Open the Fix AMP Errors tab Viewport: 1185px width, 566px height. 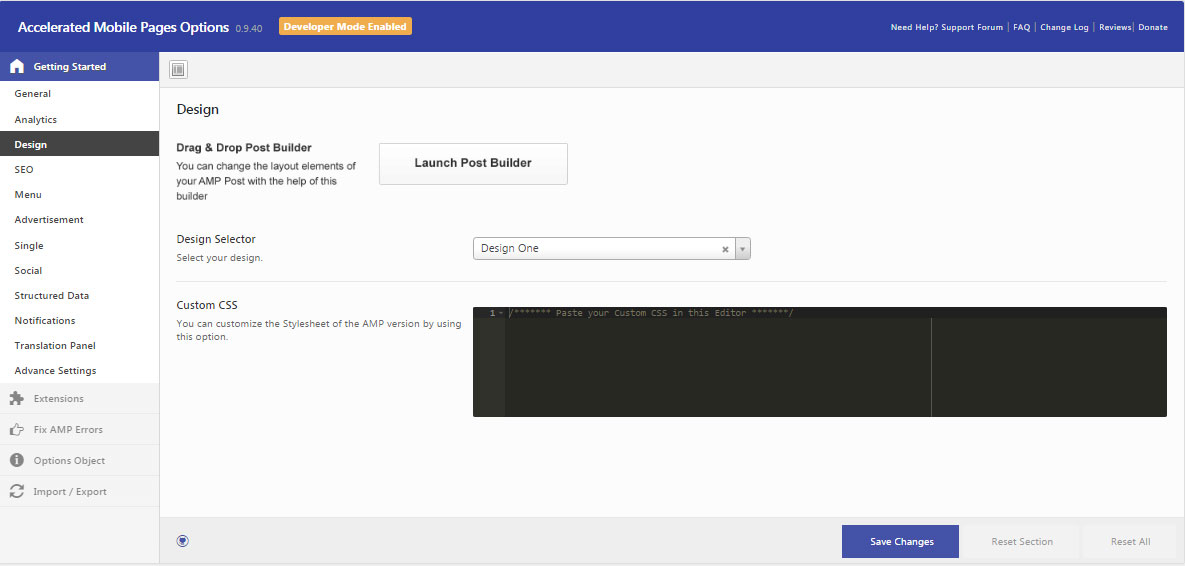tap(79, 429)
